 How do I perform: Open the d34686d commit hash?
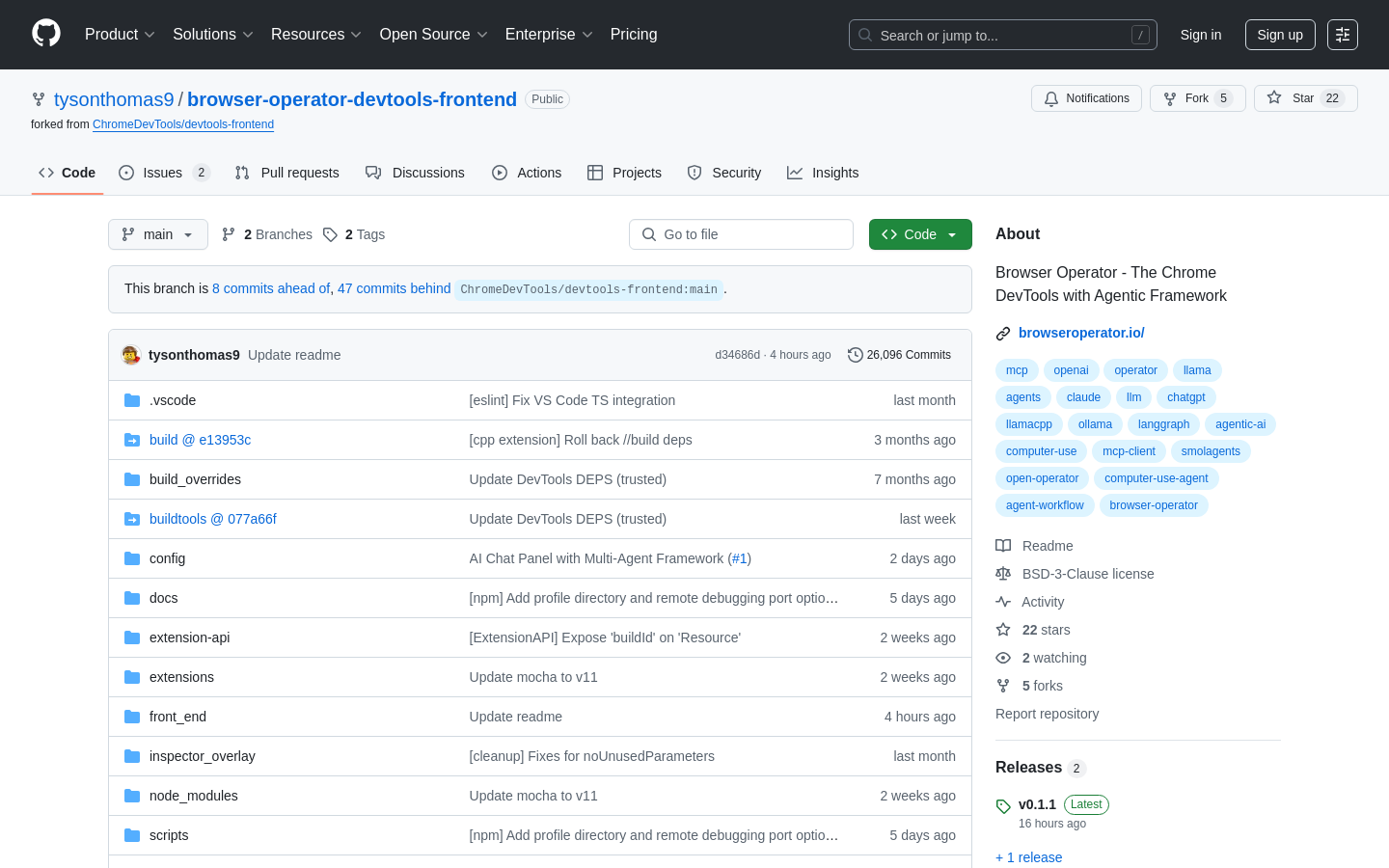click(737, 355)
